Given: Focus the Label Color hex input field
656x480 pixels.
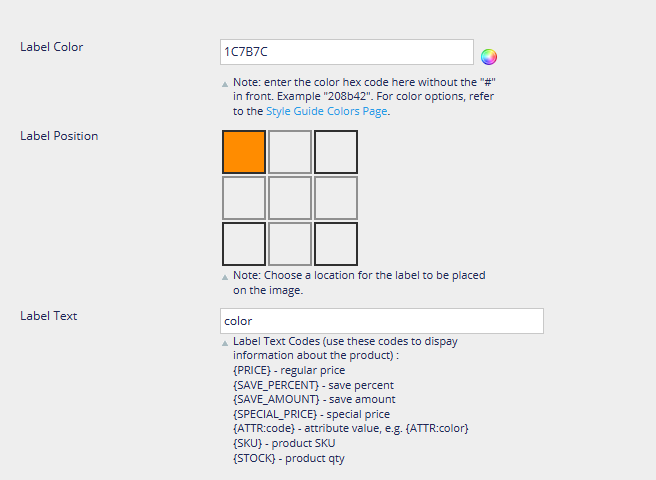Looking at the screenshot, I should tap(346, 52).
